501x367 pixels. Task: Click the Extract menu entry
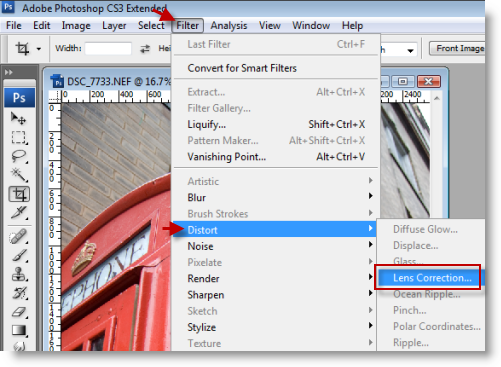coord(276,92)
